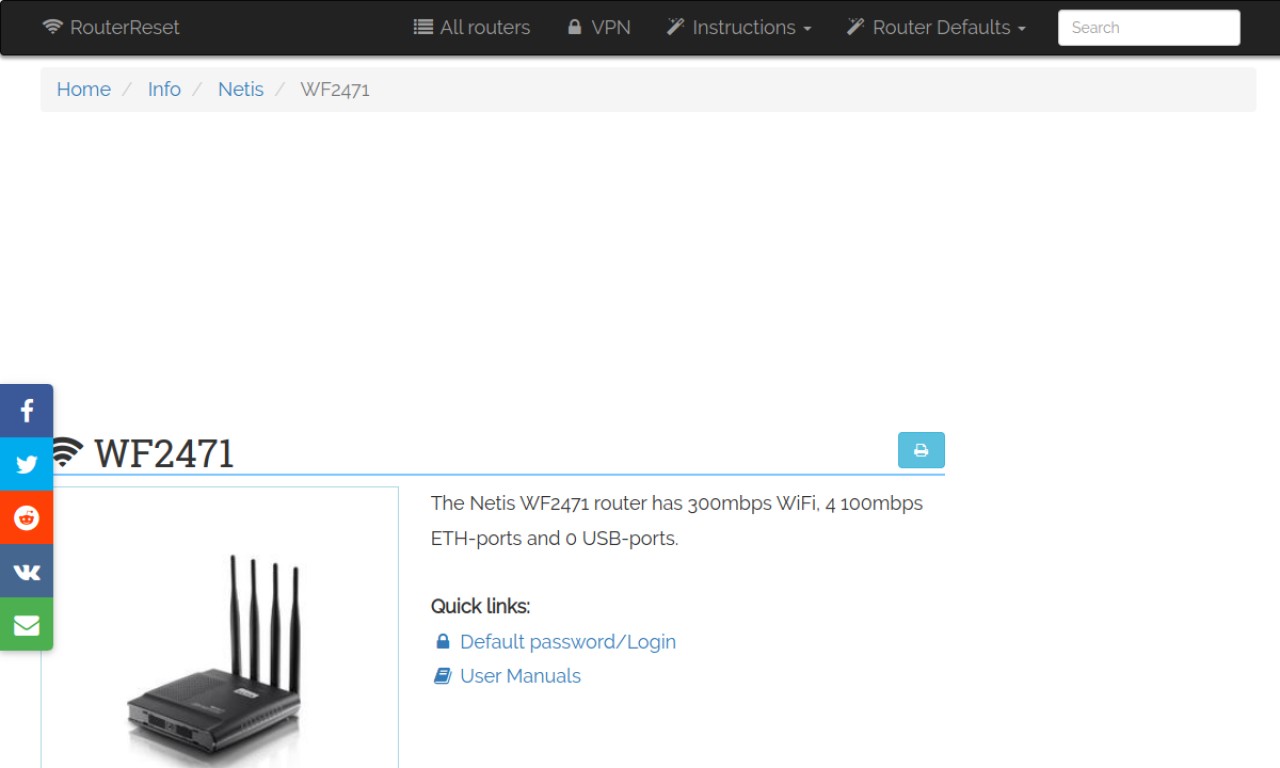1280x768 pixels.
Task: Share page on Facebook
Action: pyautogui.click(x=27, y=410)
